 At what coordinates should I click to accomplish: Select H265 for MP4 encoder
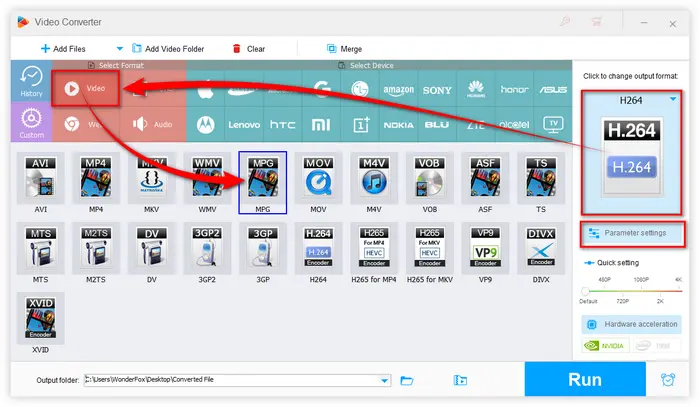coord(374,253)
